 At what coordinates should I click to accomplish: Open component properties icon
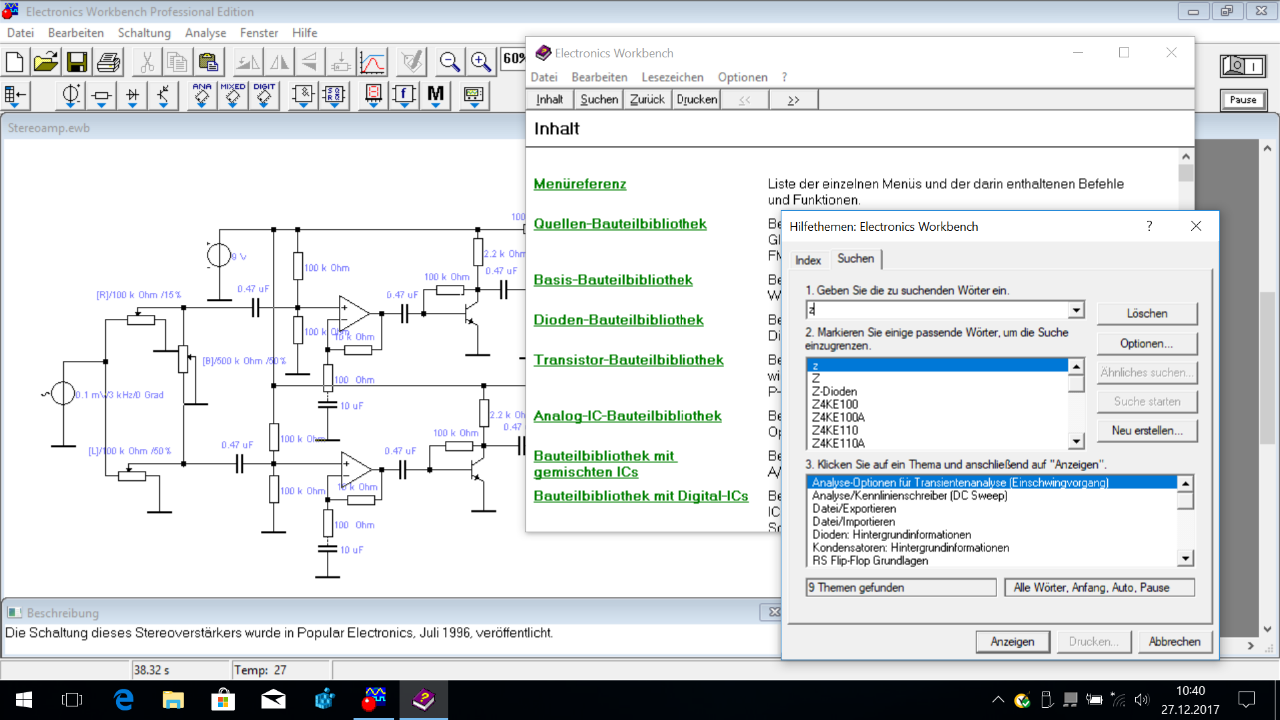(x=410, y=61)
